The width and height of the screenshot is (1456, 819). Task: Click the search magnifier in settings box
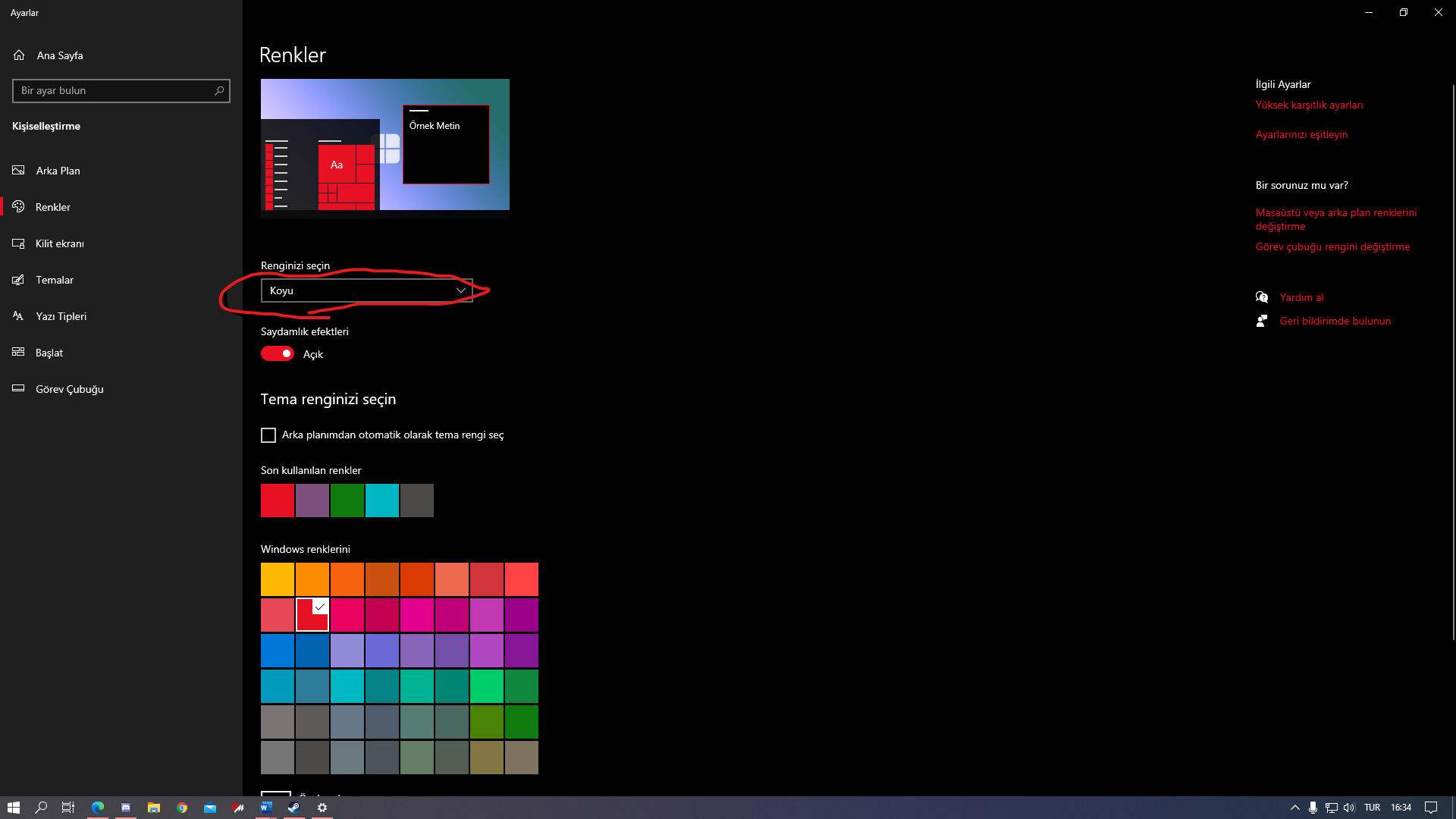coord(219,91)
